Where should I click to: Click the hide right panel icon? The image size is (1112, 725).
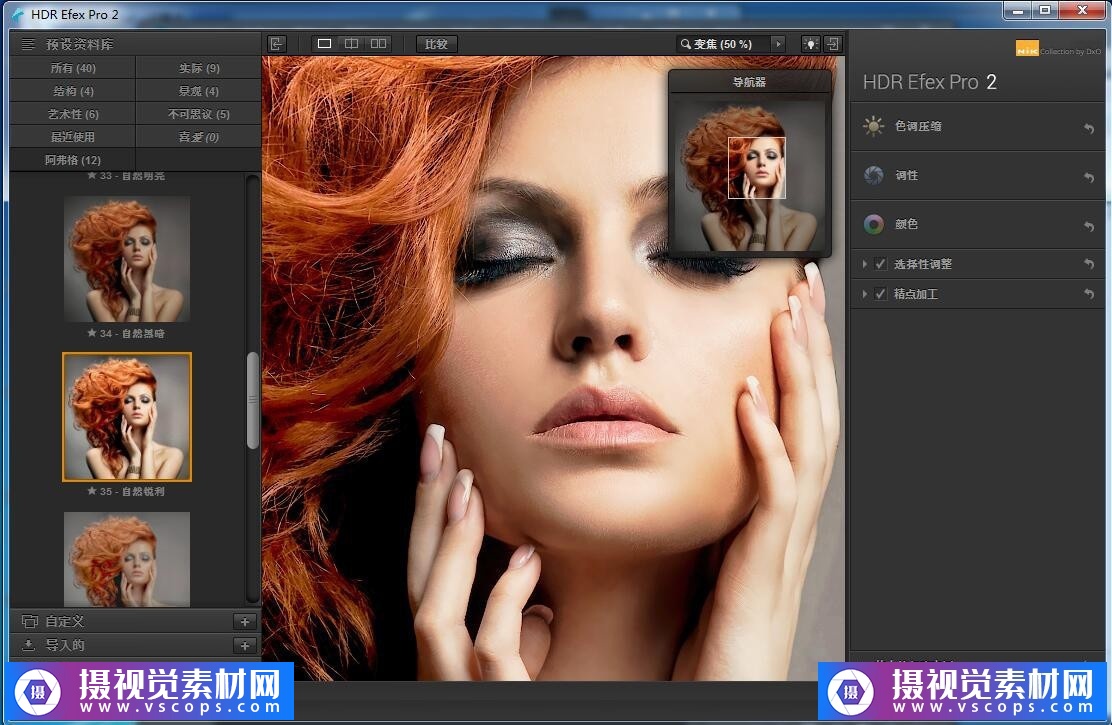[833, 44]
